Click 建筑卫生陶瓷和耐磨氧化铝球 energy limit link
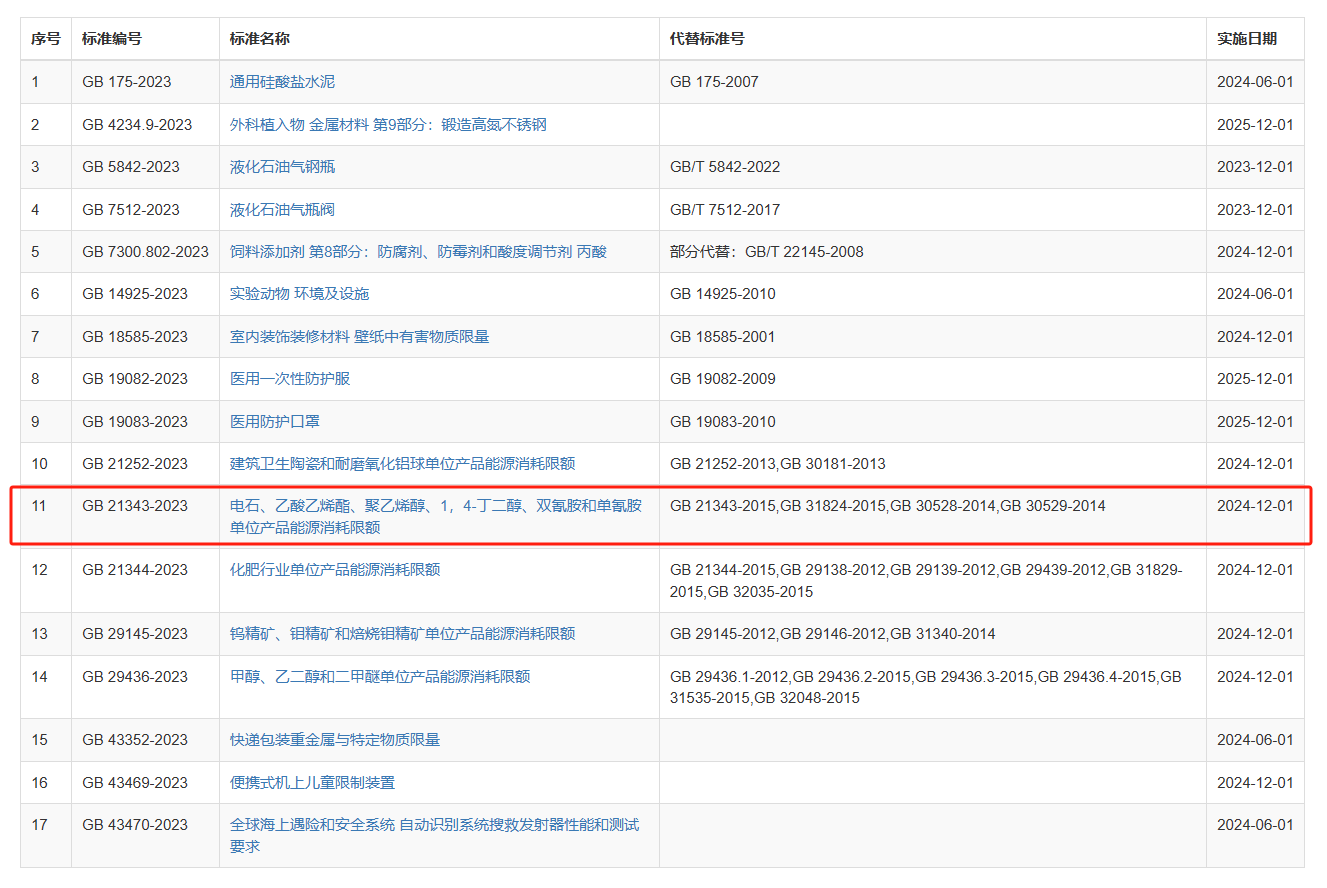This screenshot has height=888, width=1327. pos(402,464)
